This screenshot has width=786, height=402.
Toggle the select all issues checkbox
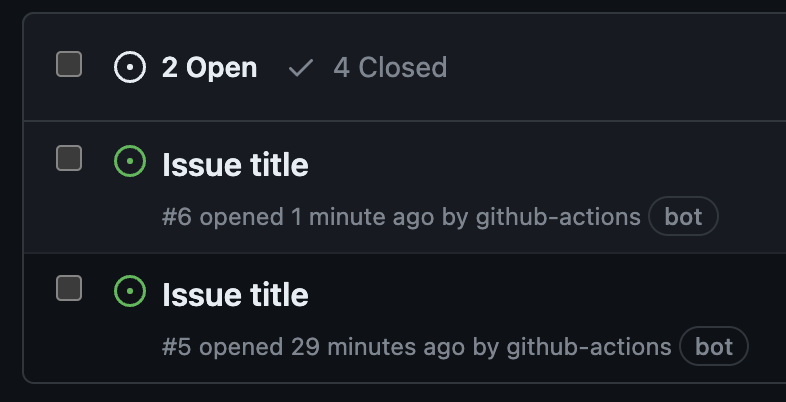(x=69, y=65)
